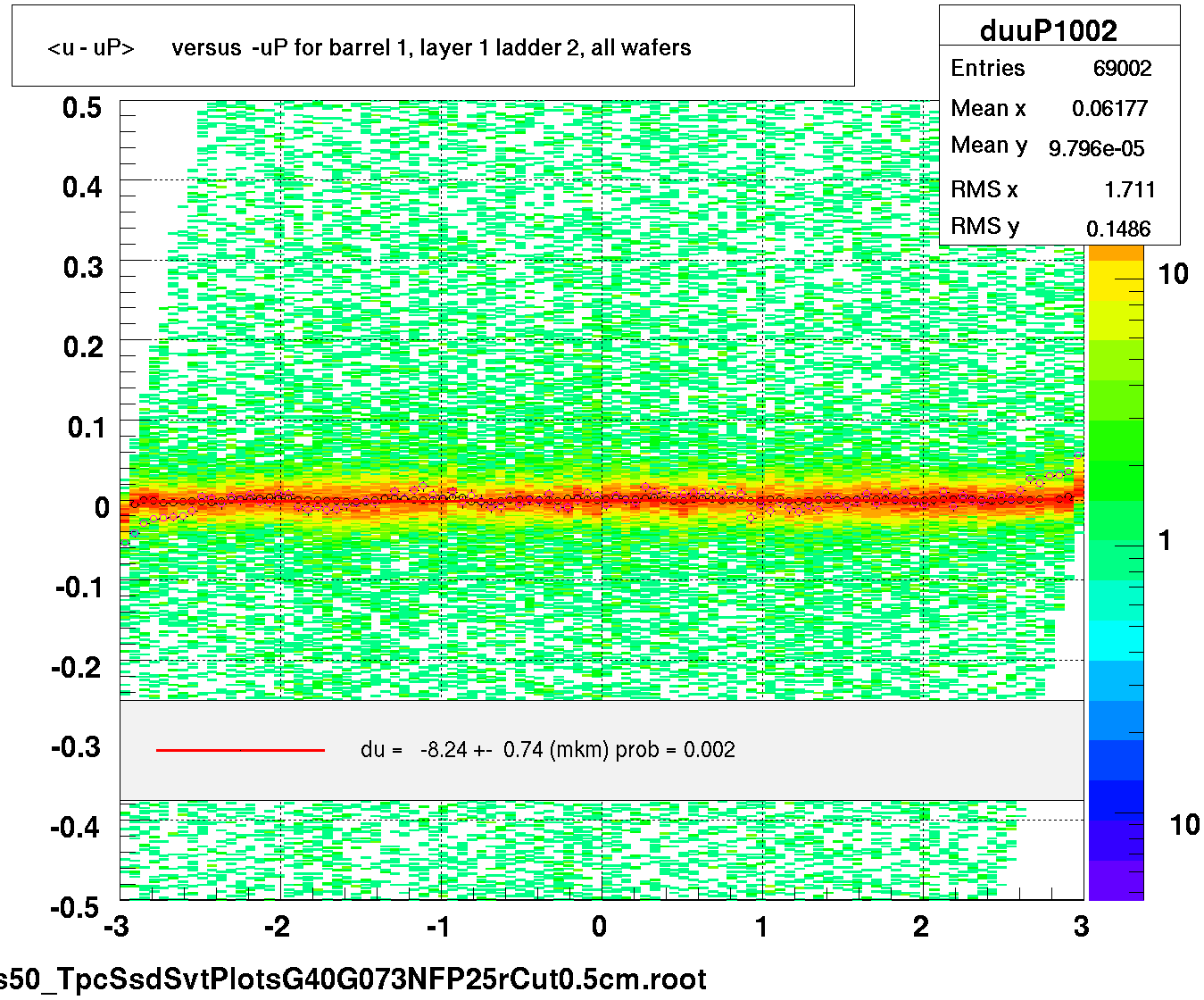Click the y-axis label 0.5

[x=82, y=108]
